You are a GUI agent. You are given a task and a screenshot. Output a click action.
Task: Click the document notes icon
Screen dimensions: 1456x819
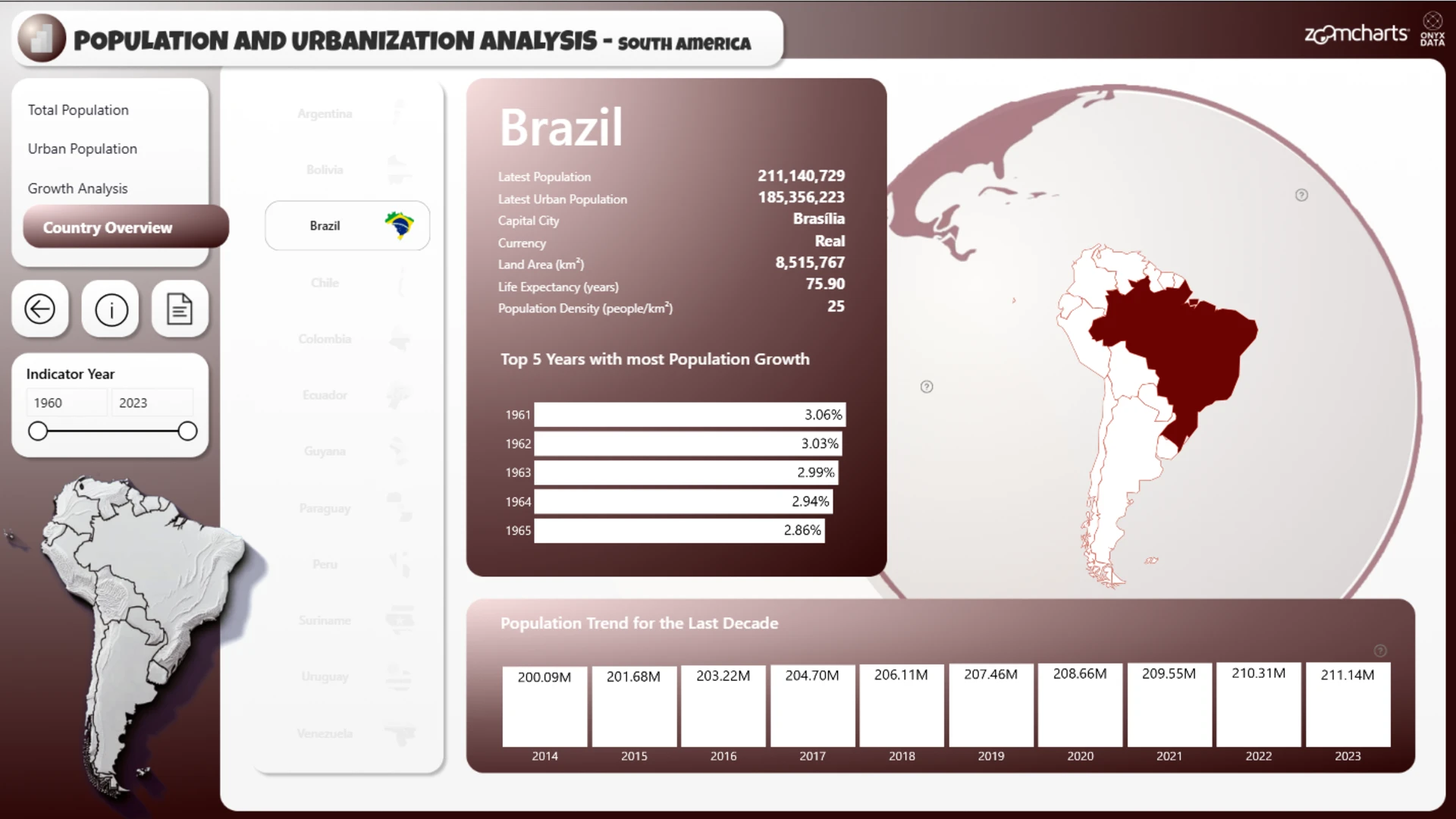180,309
